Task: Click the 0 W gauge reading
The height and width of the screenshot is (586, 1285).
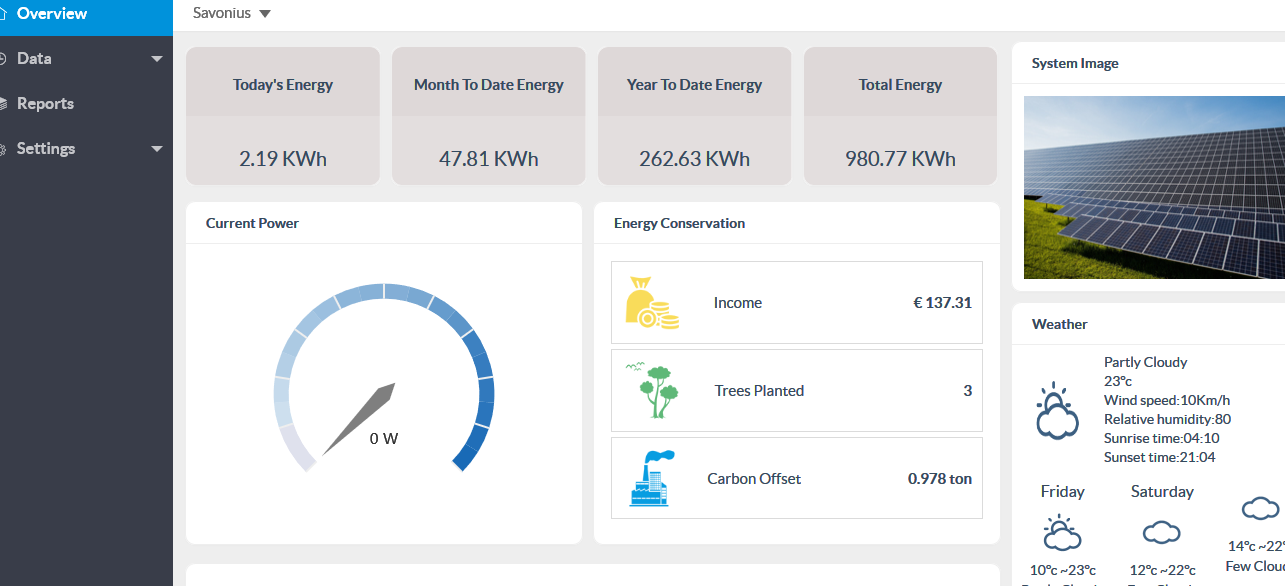Action: [x=384, y=439]
